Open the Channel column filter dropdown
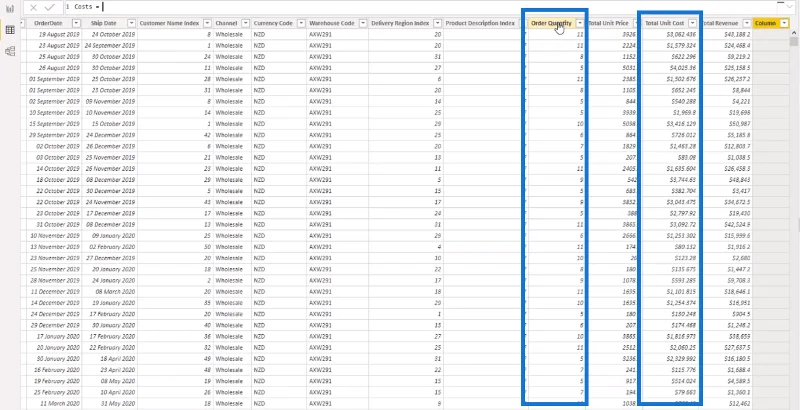 (x=245, y=23)
